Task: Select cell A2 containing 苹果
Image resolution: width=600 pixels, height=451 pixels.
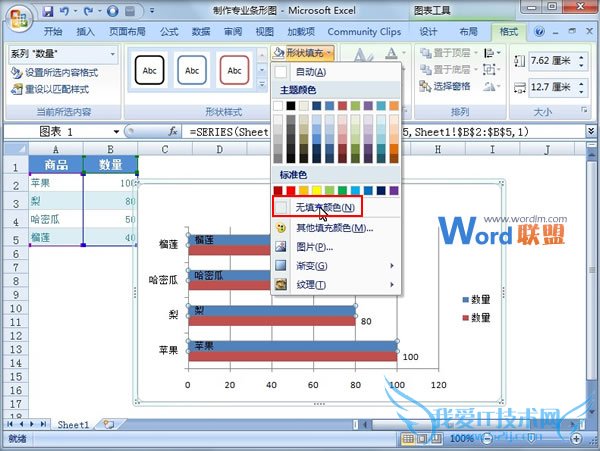Action: [x=56, y=183]
